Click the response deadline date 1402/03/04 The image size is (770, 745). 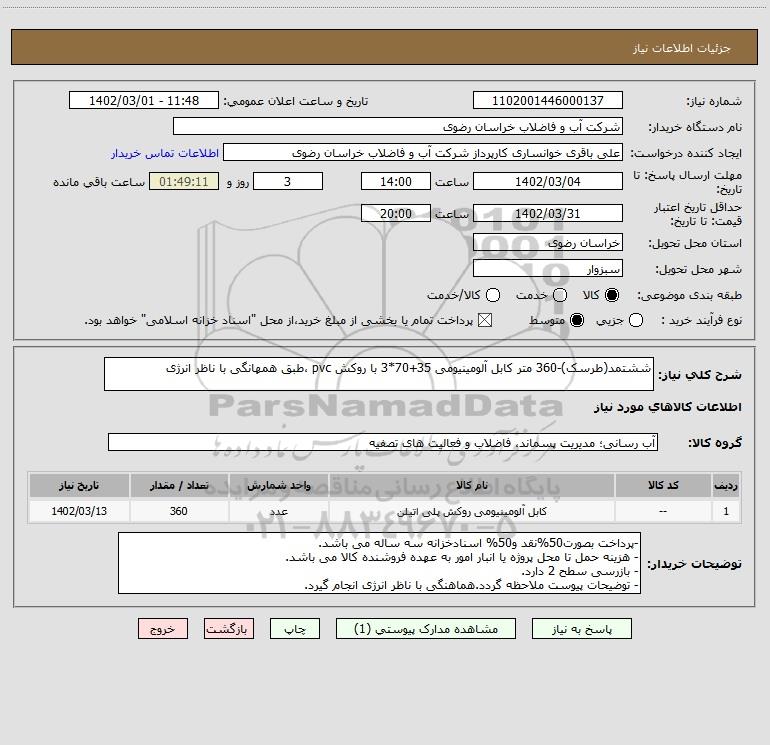point(548,181)
